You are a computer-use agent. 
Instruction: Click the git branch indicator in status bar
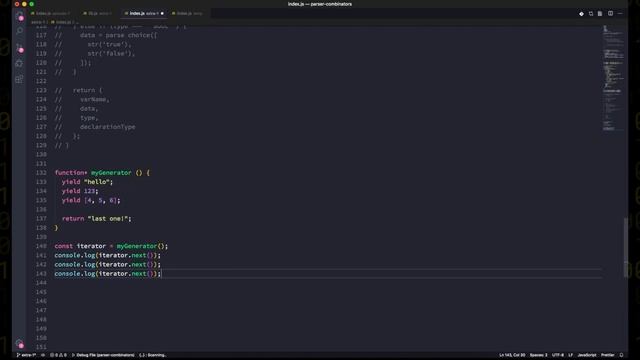click(26, 355)
